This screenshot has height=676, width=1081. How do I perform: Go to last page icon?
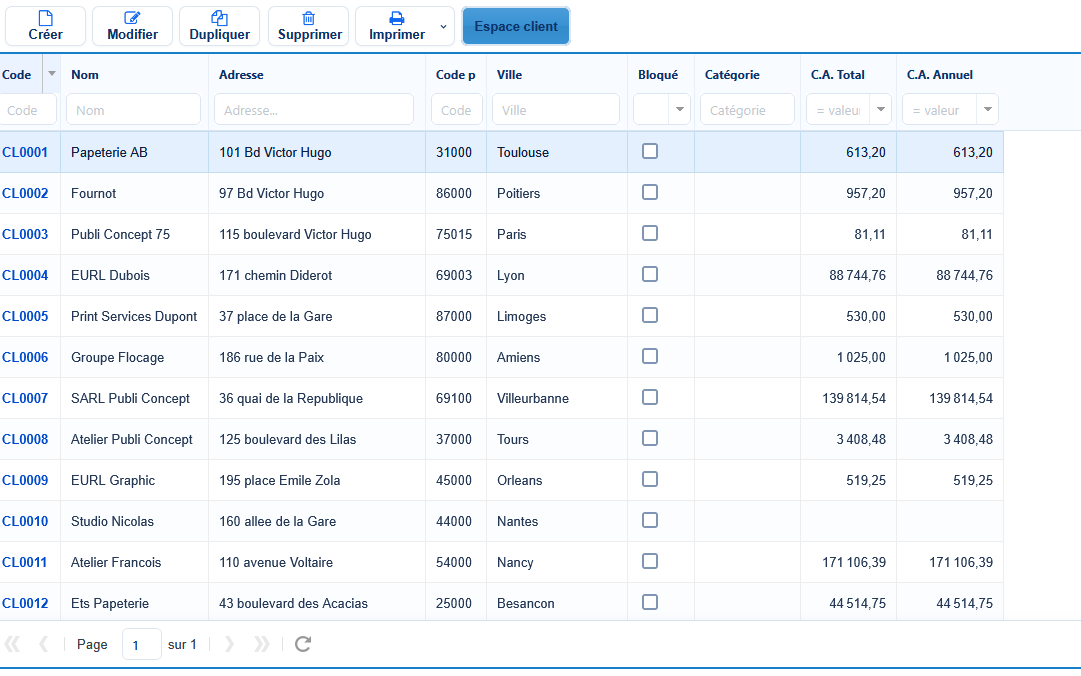click(x=261, y=644)
